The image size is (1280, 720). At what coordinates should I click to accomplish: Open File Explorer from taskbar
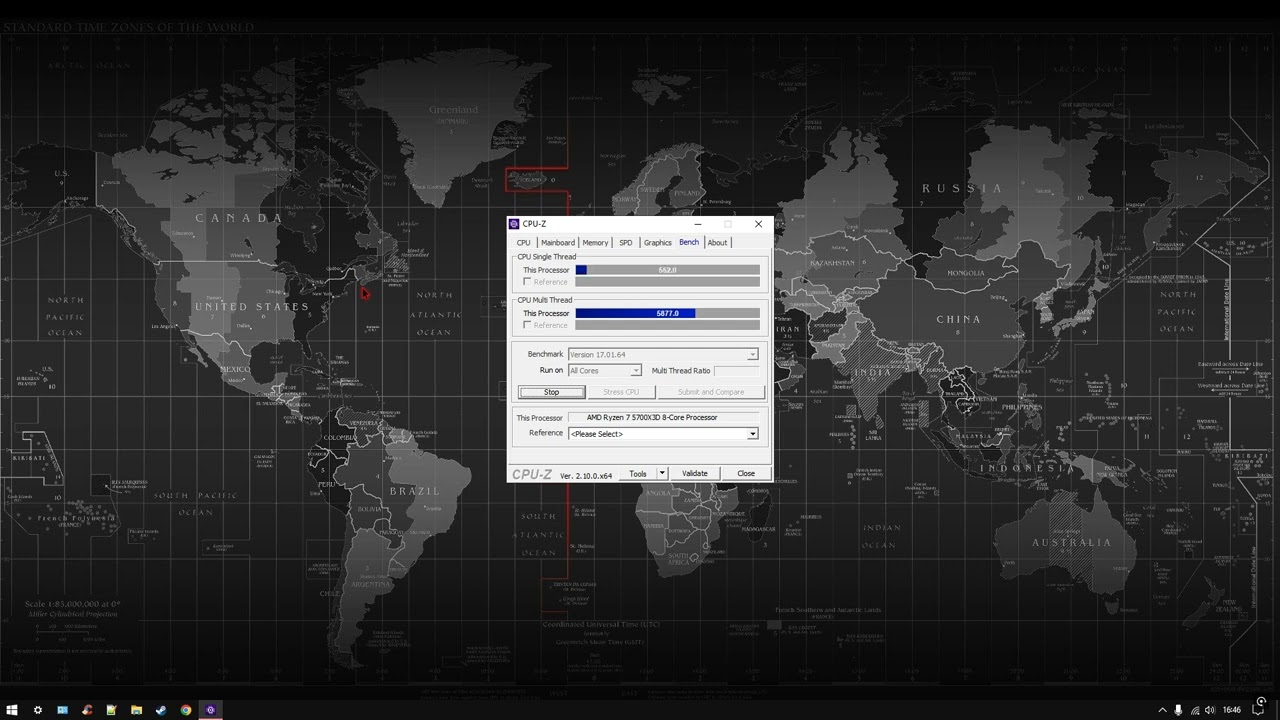(136, 710)
